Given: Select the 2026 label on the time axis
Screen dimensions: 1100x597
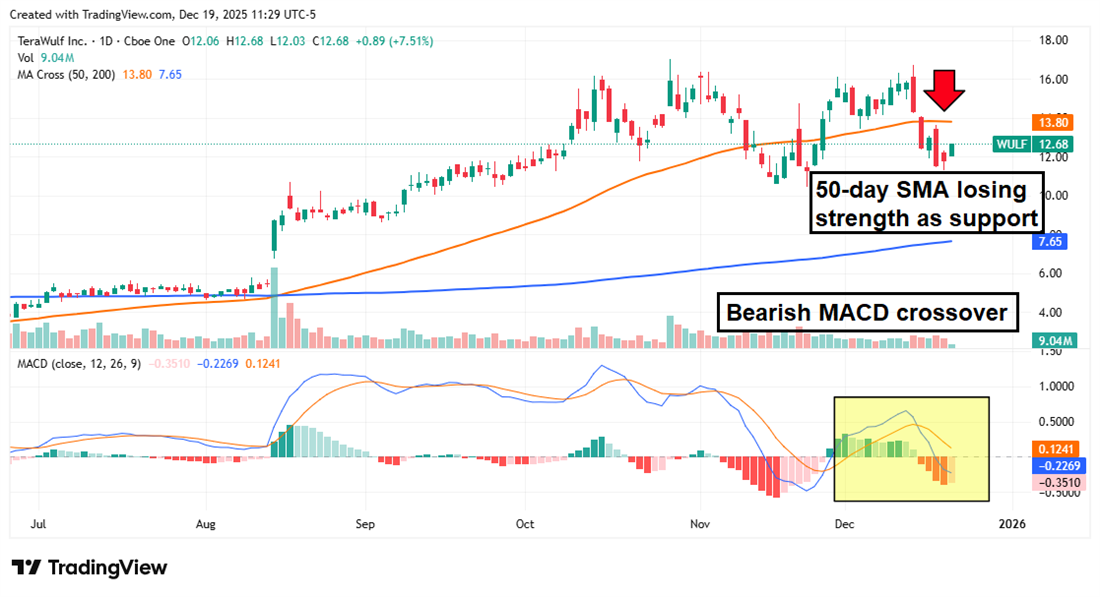Looking at the screenshot, I should click(x=1013, y=523).
